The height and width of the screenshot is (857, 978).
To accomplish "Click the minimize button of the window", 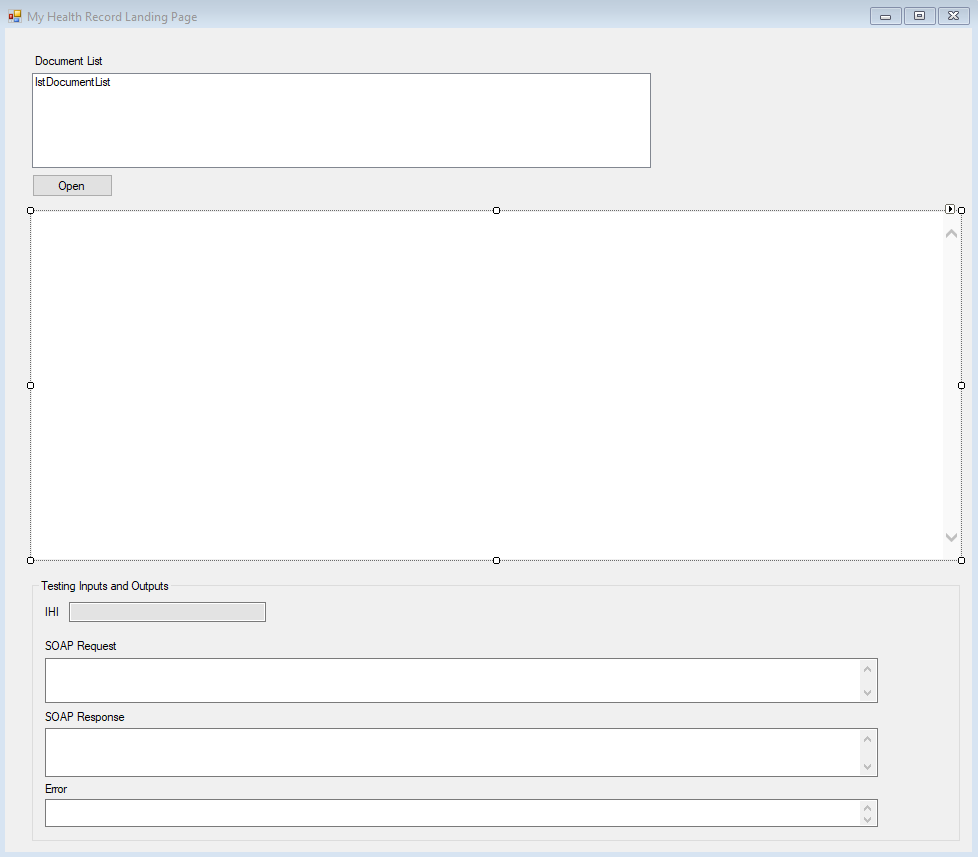I will coord(884,16).
